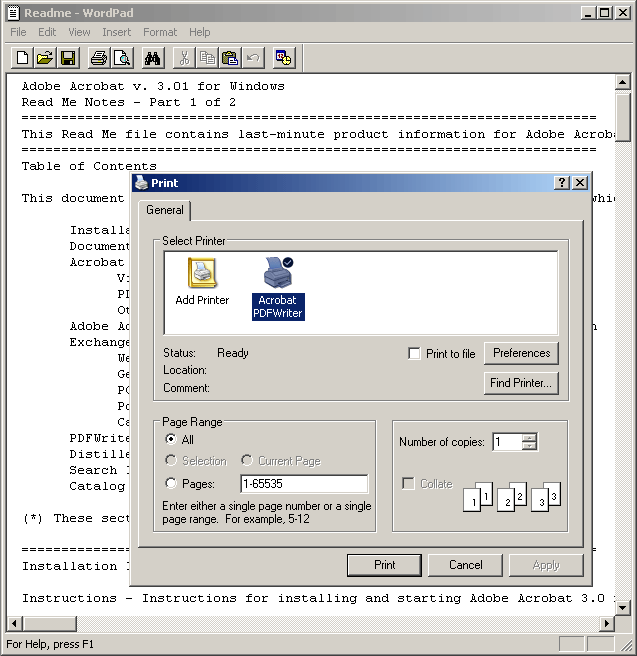Click the Paste clipboard icon
The height and width of the screenshot is (656, 637).
tap(230, 58)
